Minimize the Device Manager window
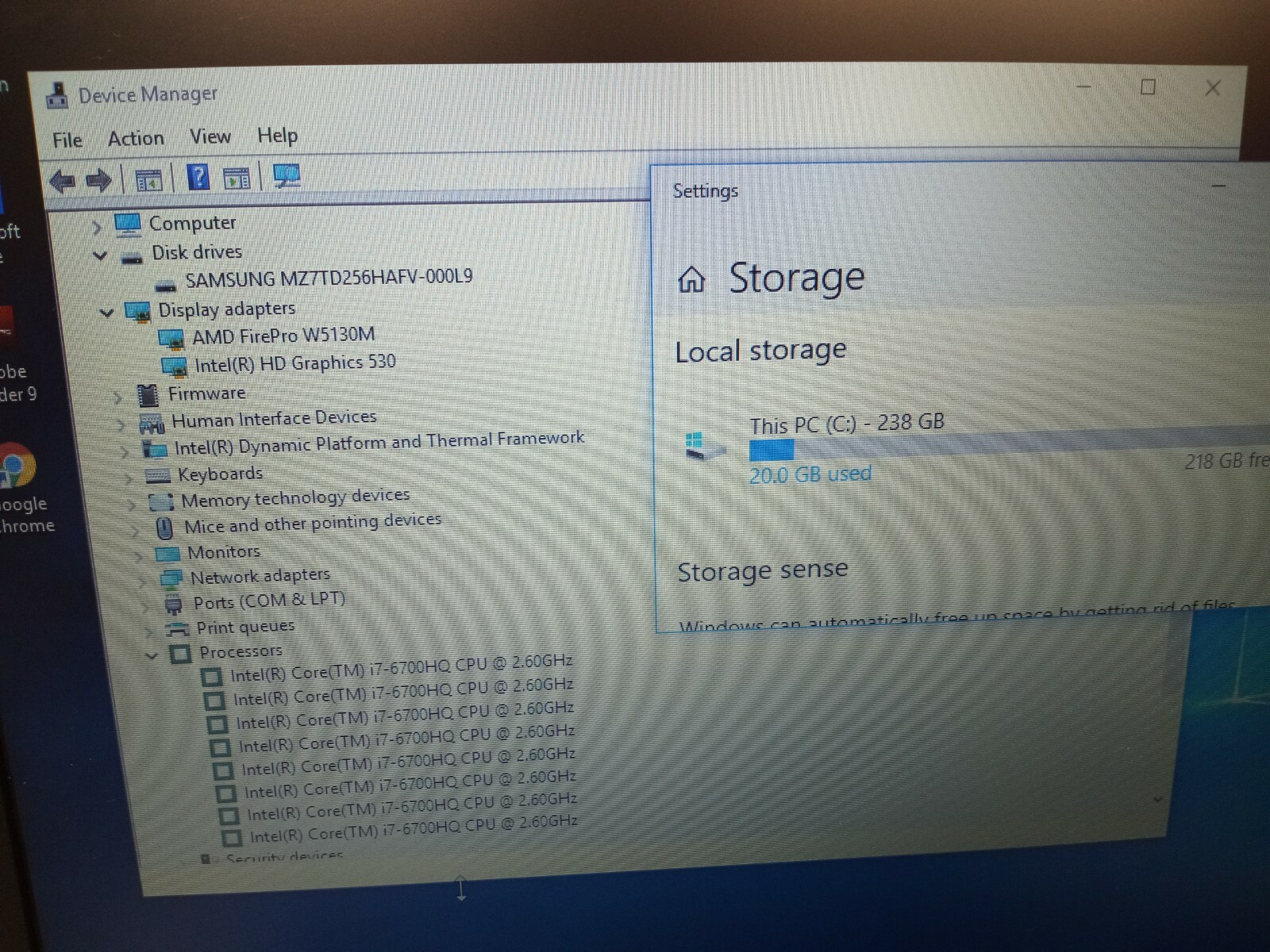This screenshot has height=952, width=1270. 1083,86
